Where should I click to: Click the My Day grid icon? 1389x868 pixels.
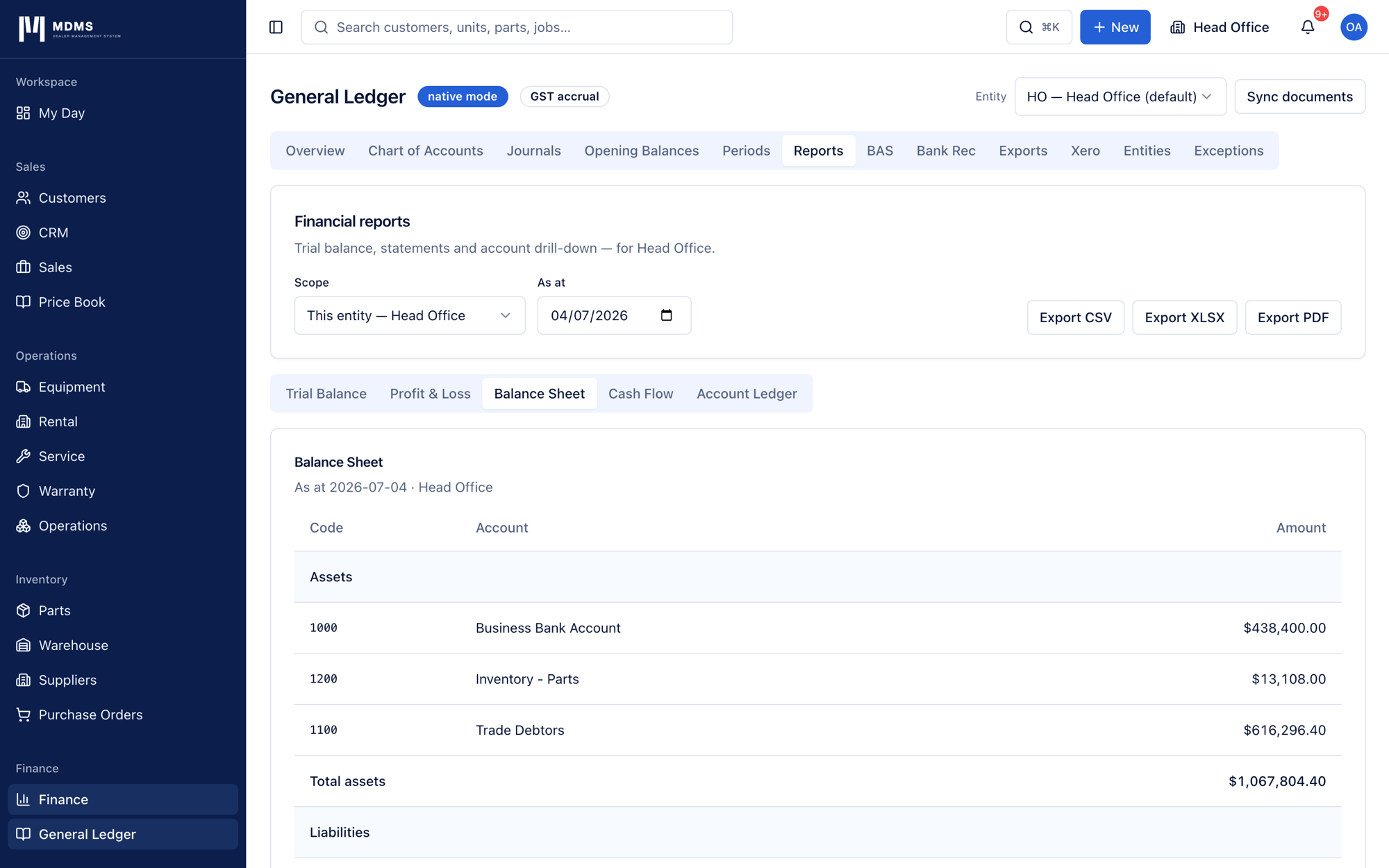[24, 113]
